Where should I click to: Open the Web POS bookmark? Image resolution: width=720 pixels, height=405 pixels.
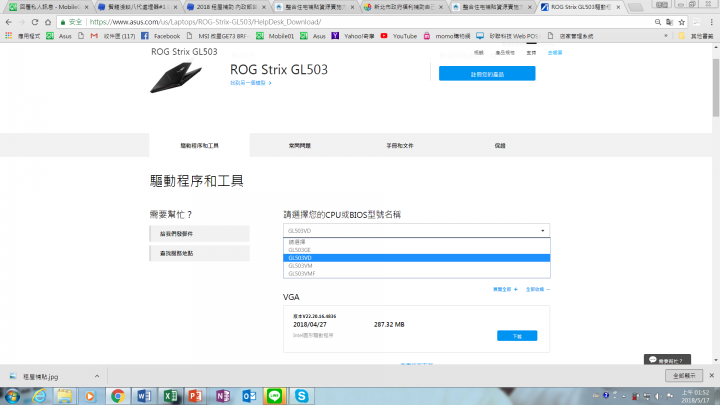[x=507, y=36]
